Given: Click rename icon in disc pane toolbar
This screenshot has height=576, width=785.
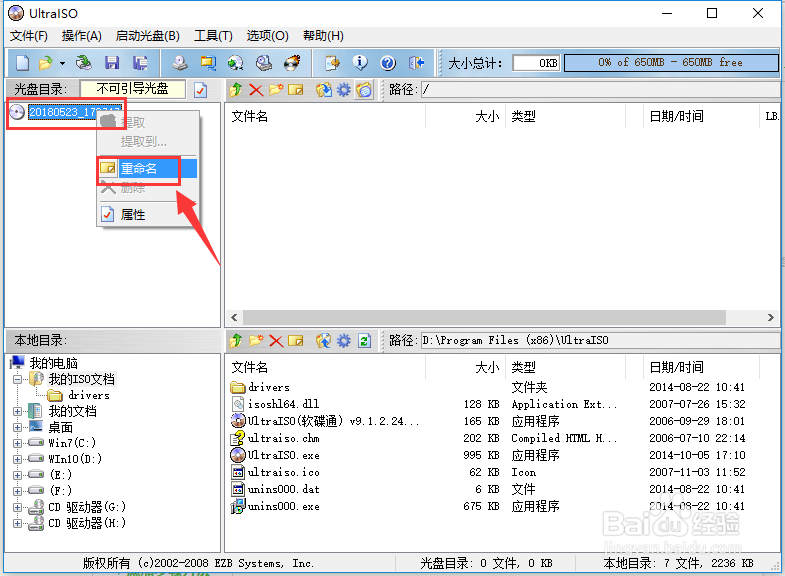Looking at the screenshot, I should click(296, 90).
